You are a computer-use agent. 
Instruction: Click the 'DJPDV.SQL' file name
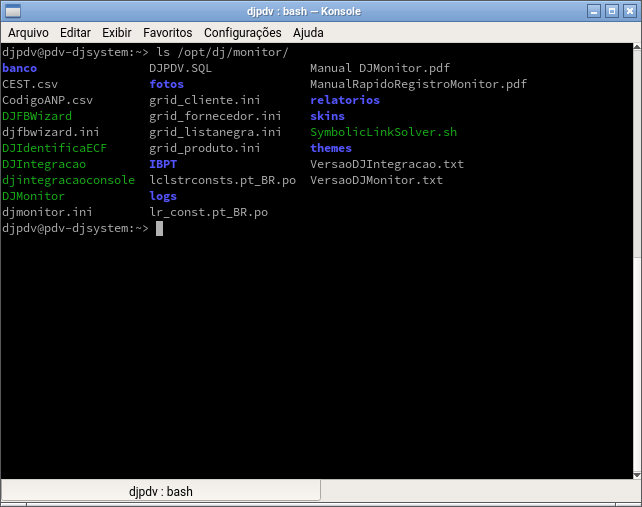click(181, 68)
